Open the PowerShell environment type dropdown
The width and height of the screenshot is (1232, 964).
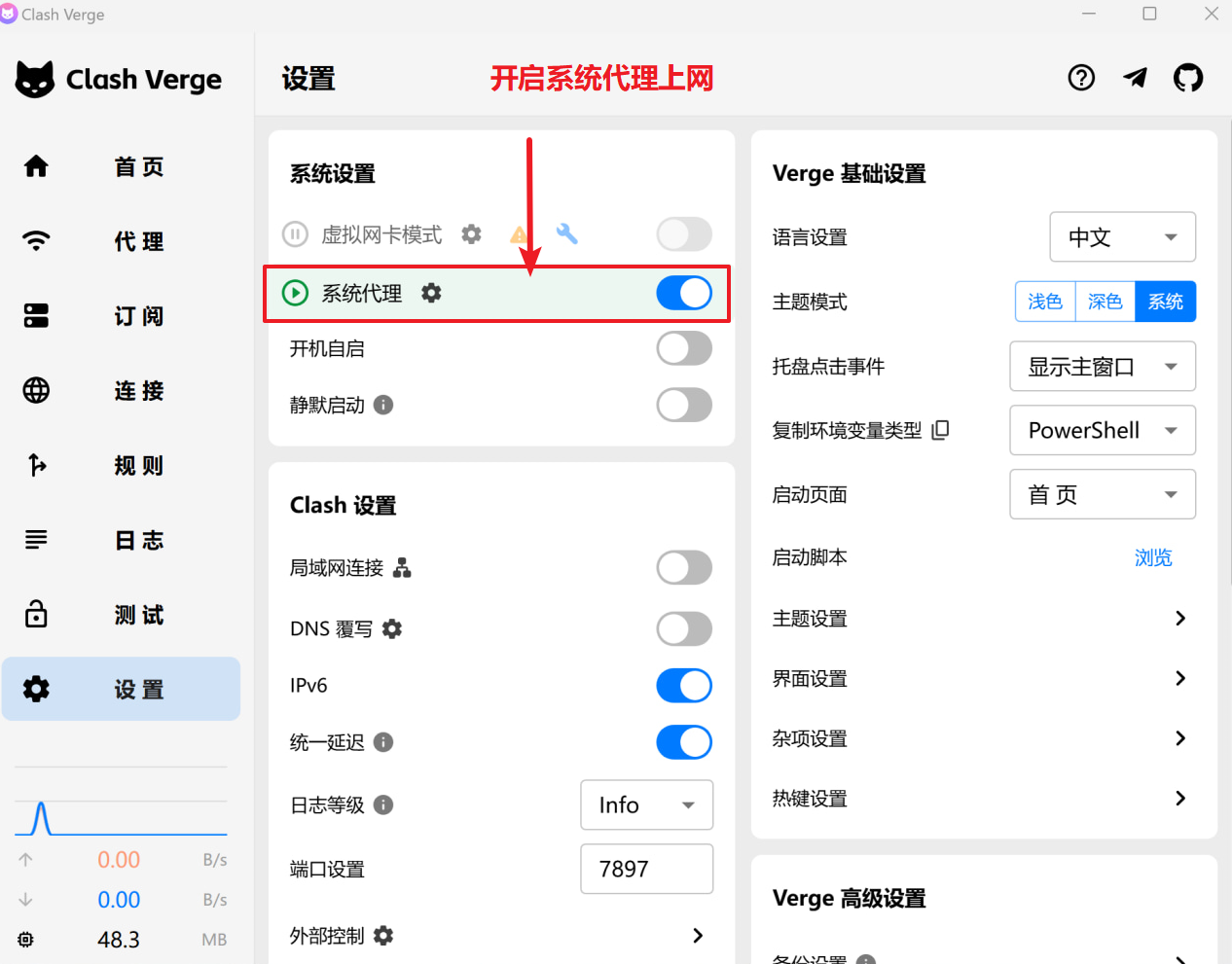tap(1102, 431)
